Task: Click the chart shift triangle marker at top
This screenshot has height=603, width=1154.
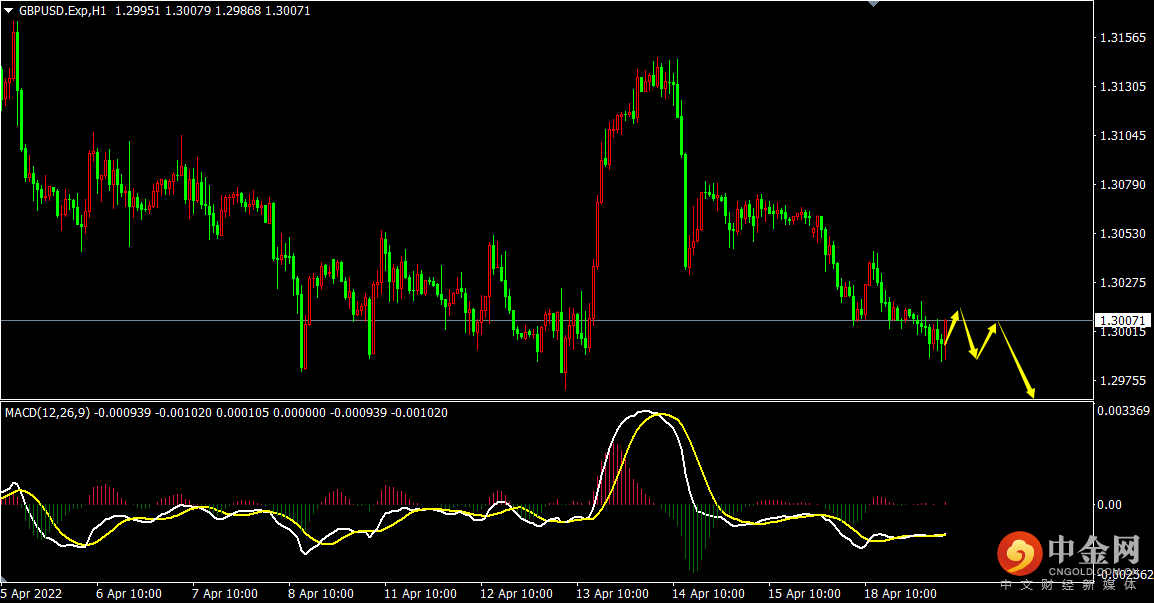Action: click(874, 4)
